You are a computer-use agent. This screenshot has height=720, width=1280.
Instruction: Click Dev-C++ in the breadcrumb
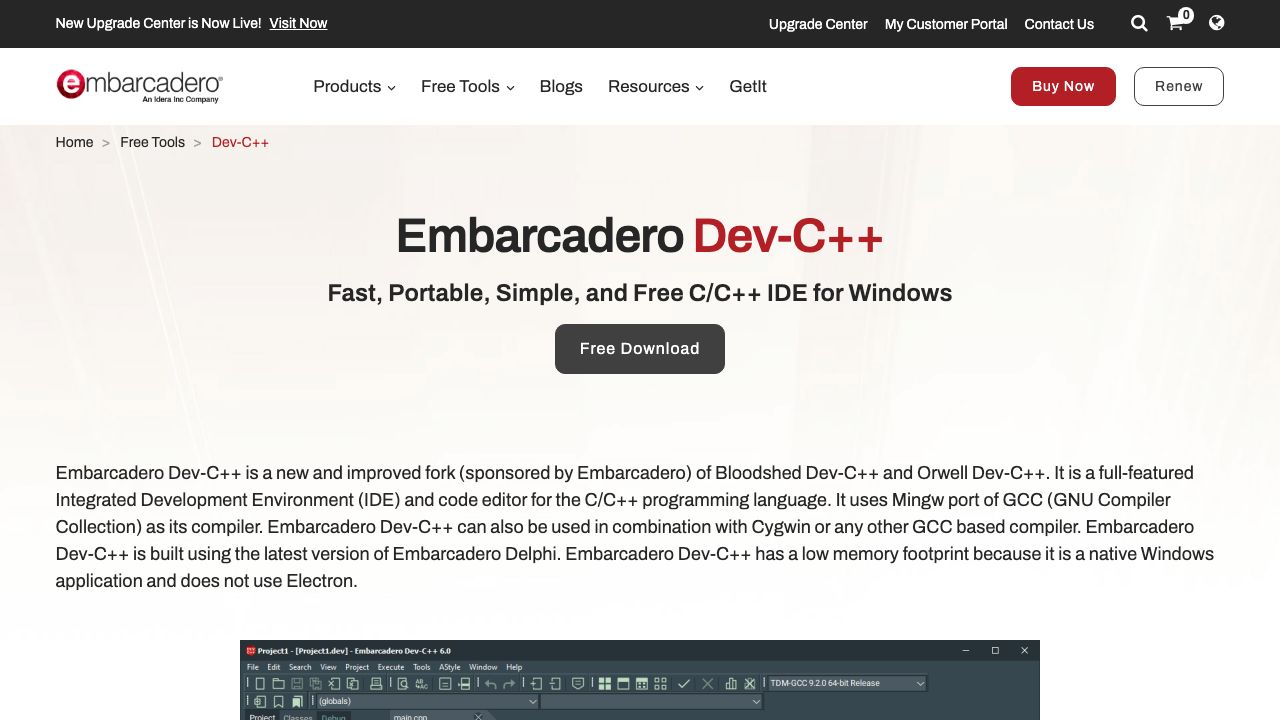(240, 142)
